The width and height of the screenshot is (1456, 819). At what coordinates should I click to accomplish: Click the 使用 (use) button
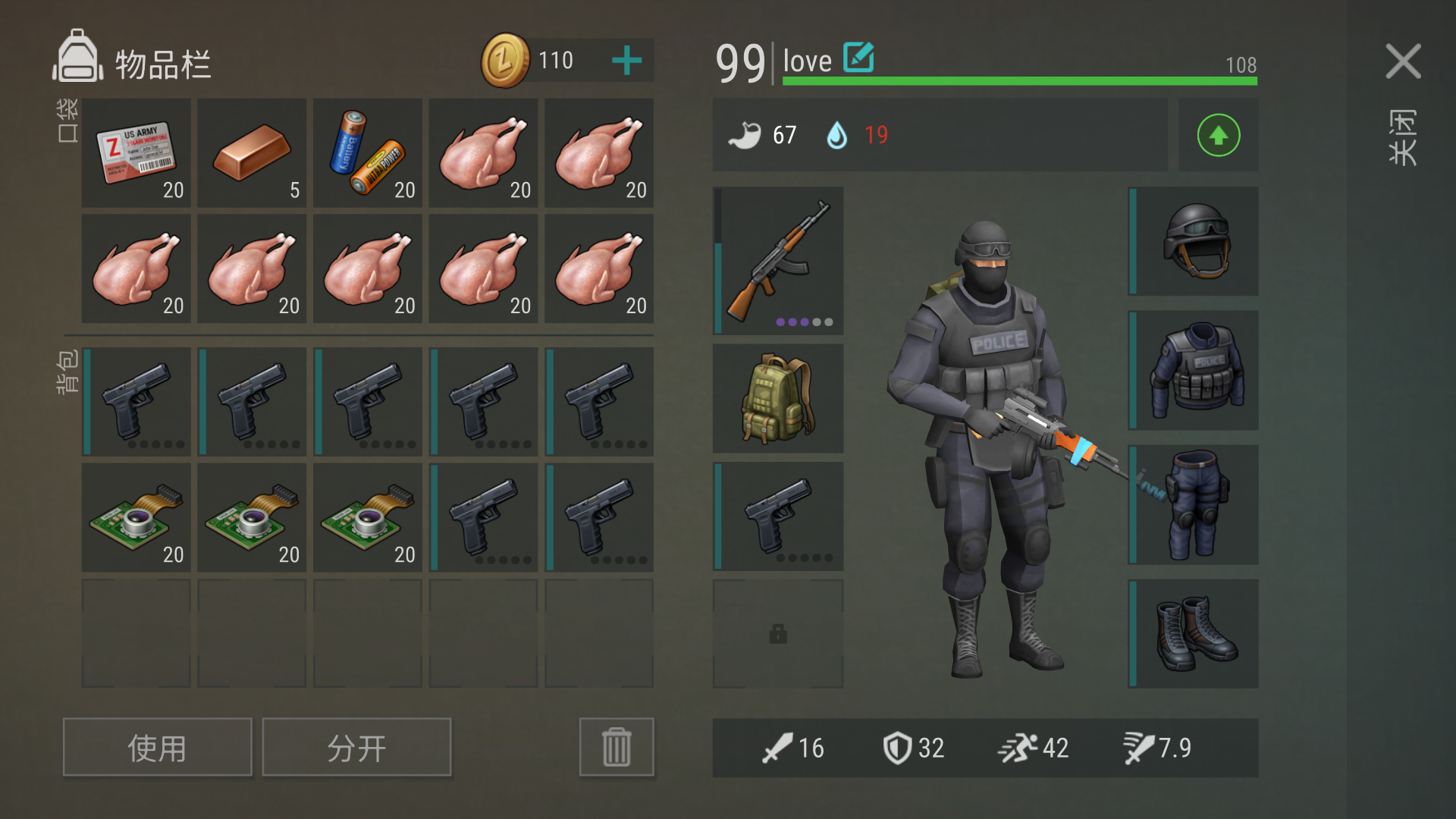158,747
